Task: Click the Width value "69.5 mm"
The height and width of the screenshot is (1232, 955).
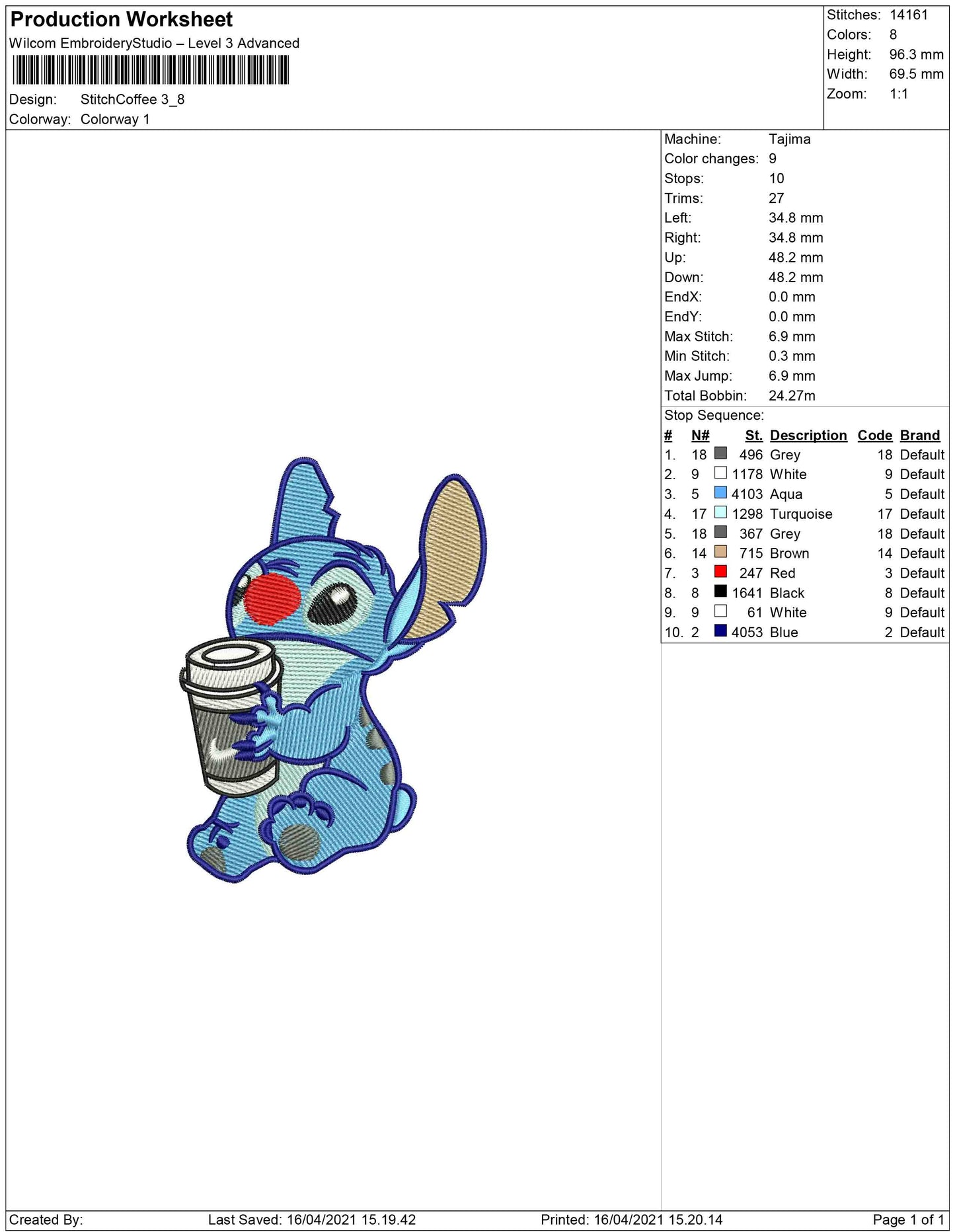Action: [916, 74]
